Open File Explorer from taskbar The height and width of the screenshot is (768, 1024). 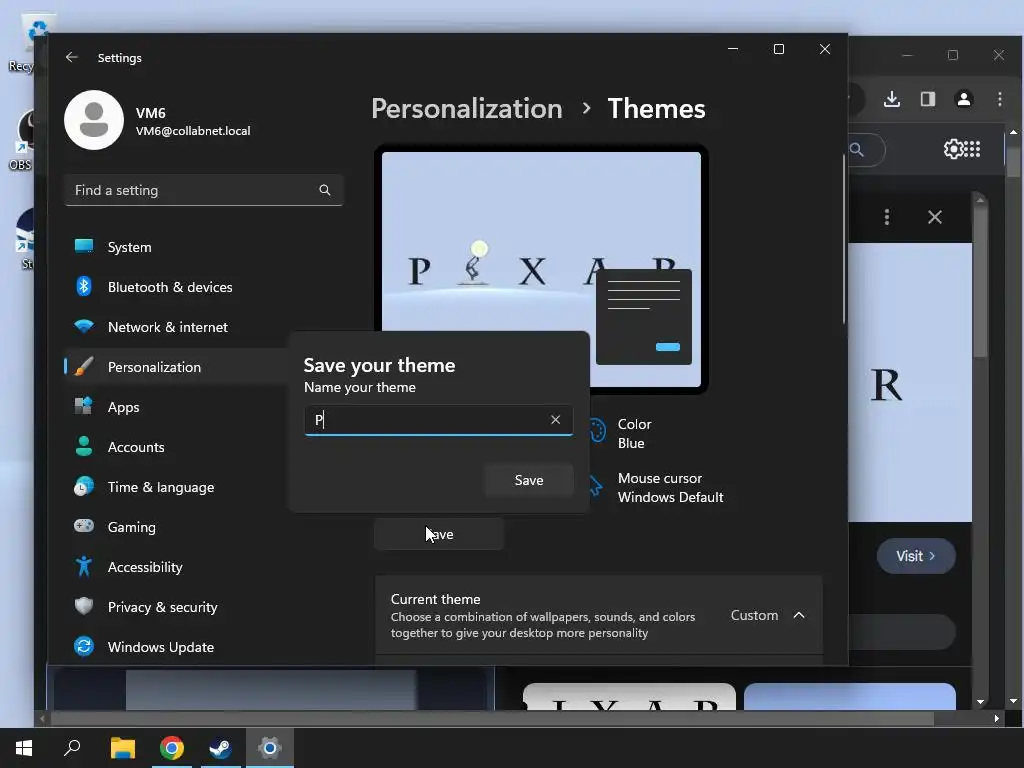coord(122,748)
